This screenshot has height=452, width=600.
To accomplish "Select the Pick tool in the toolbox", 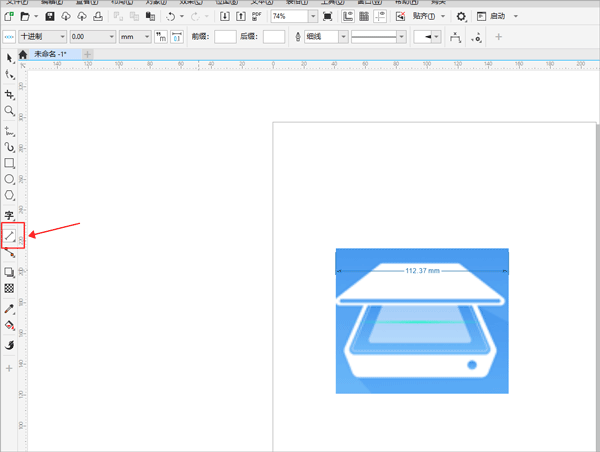I will click(x=9, y=59).
